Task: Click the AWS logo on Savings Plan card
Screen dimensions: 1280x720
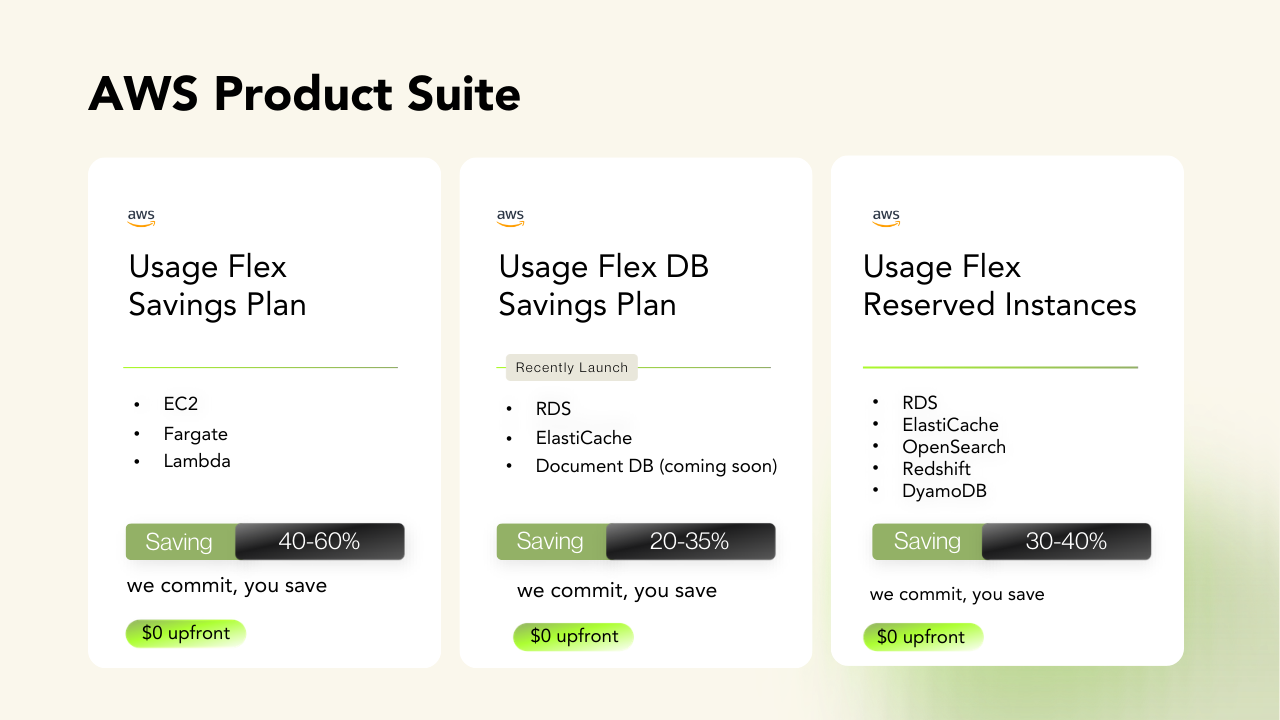Action: (141, 217)
